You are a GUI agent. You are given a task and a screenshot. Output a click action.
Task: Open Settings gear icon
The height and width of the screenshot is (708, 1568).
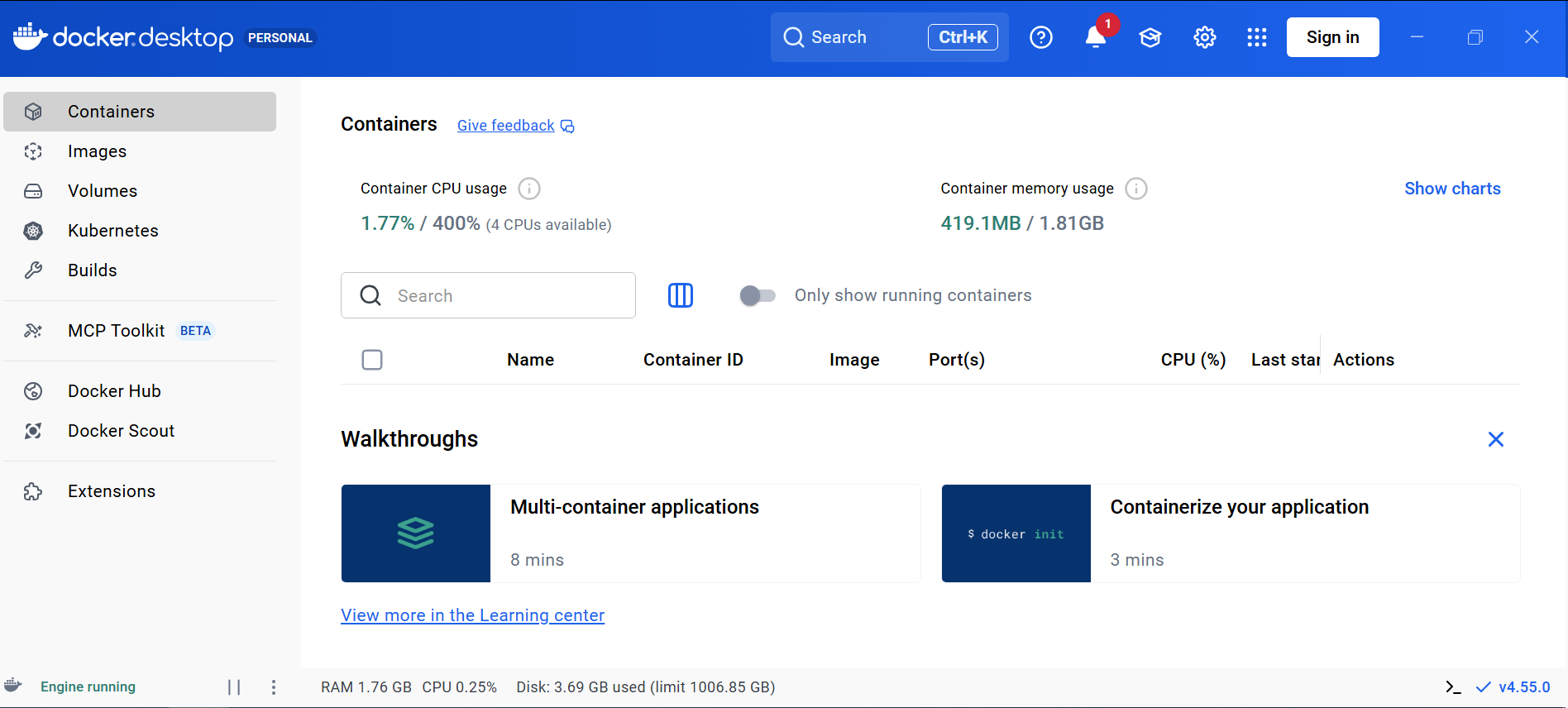(x=1205, y=37)
